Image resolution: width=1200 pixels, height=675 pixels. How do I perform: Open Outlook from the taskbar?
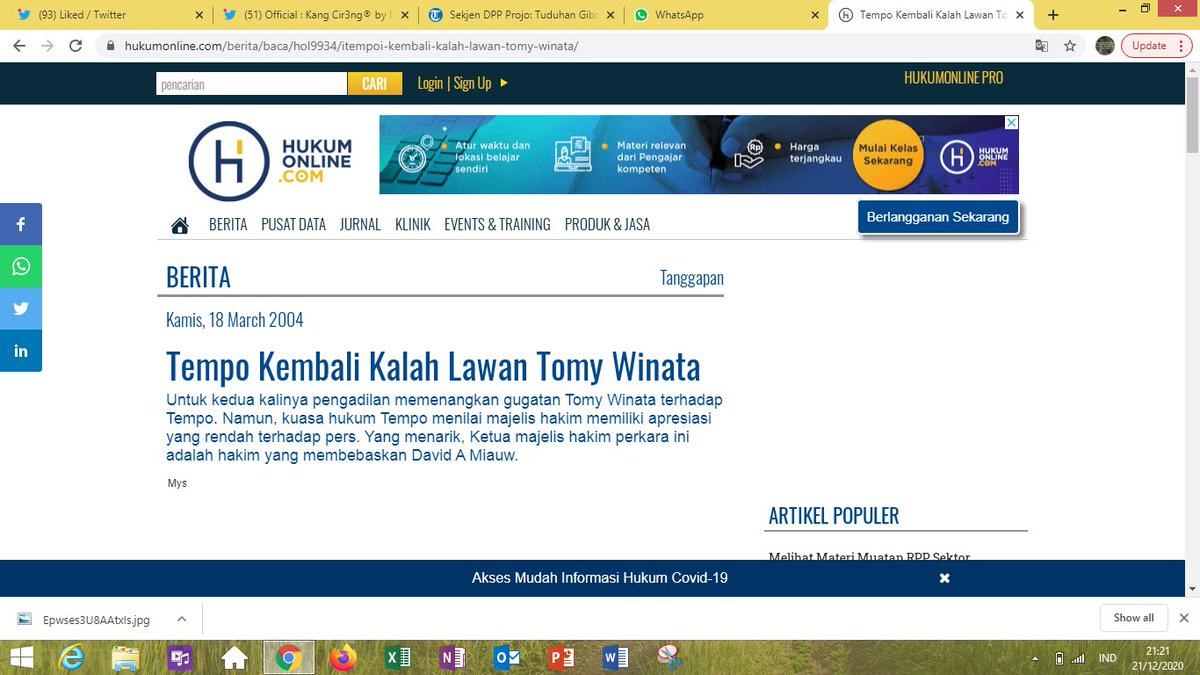(x=507, y=658)
